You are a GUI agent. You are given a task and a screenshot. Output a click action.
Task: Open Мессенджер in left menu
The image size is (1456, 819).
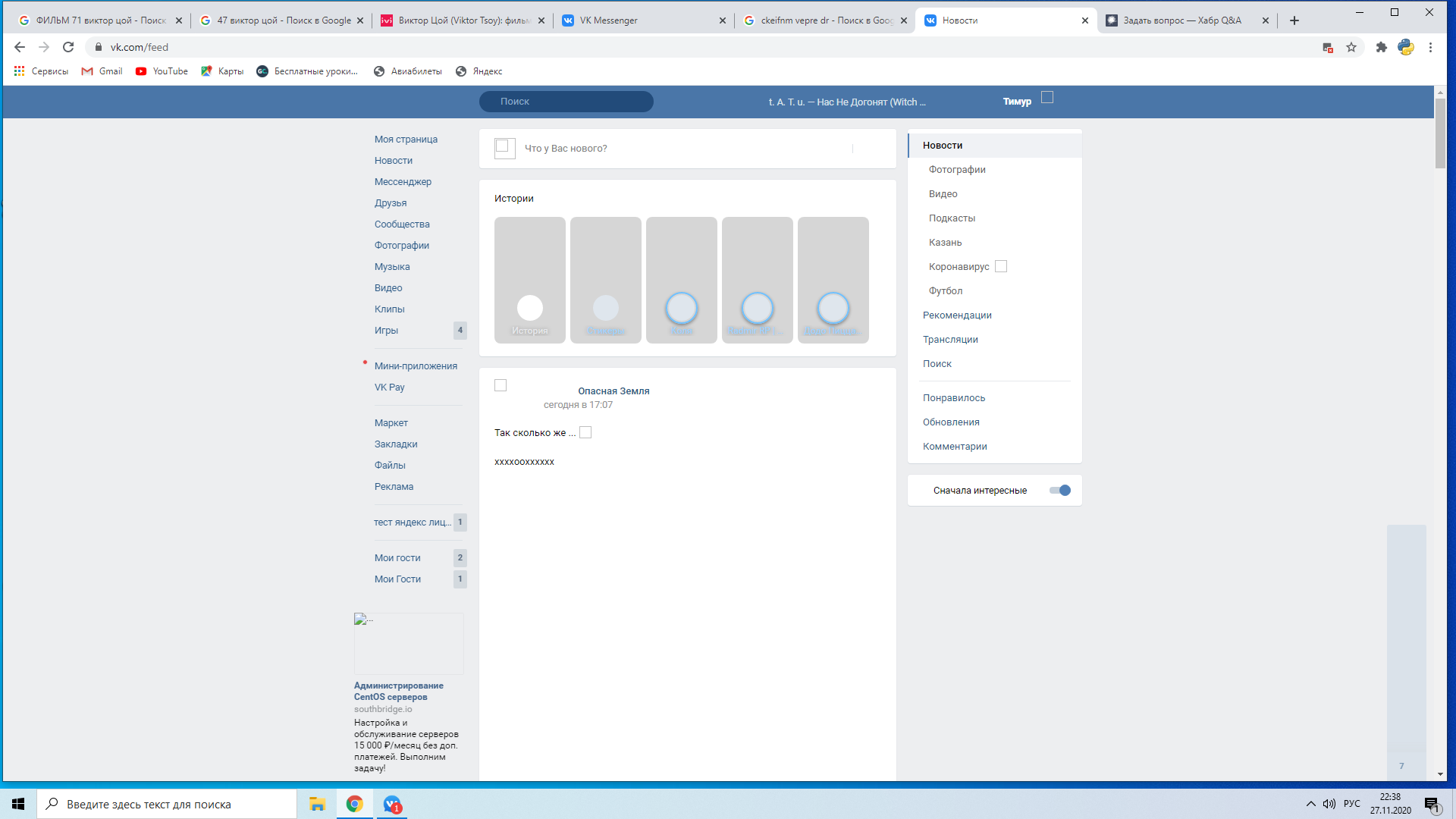[403, 182]
